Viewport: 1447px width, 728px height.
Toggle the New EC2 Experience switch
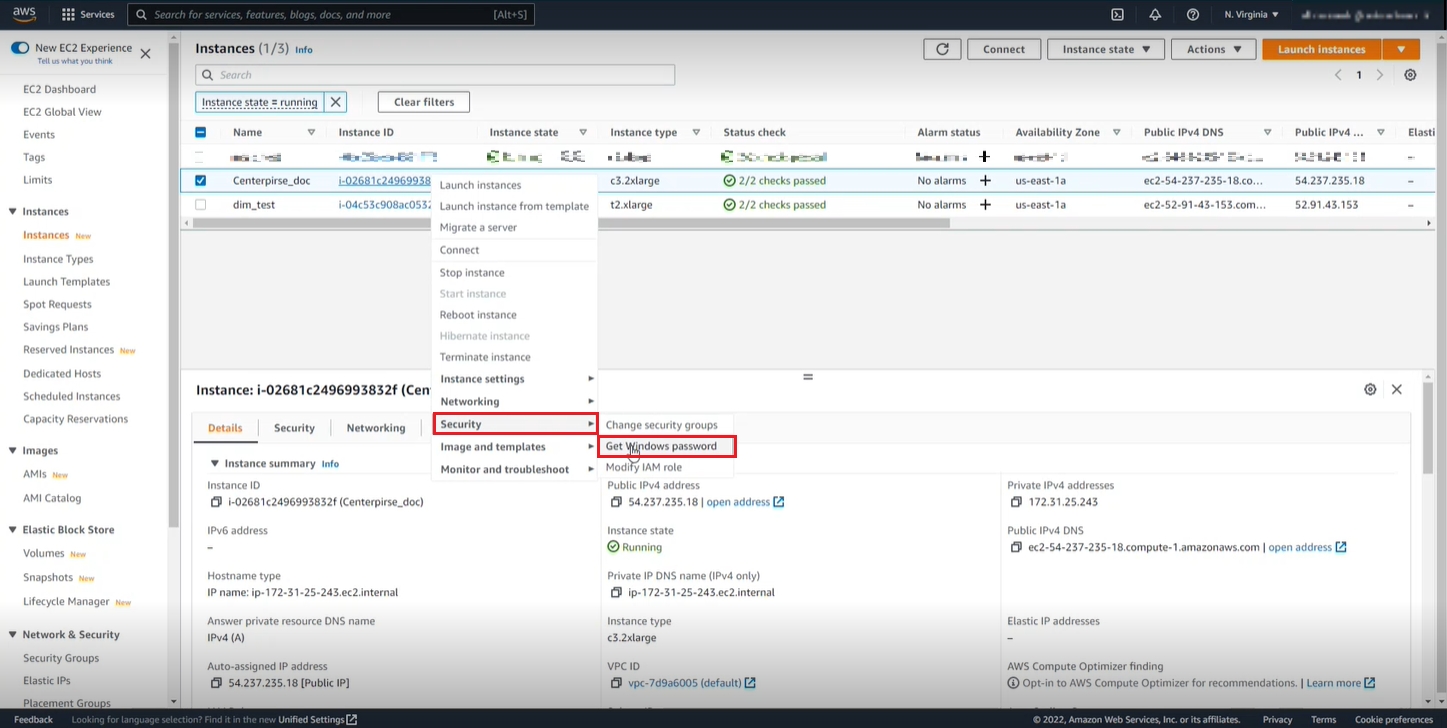pyautogui.click(x=20, y=48)
